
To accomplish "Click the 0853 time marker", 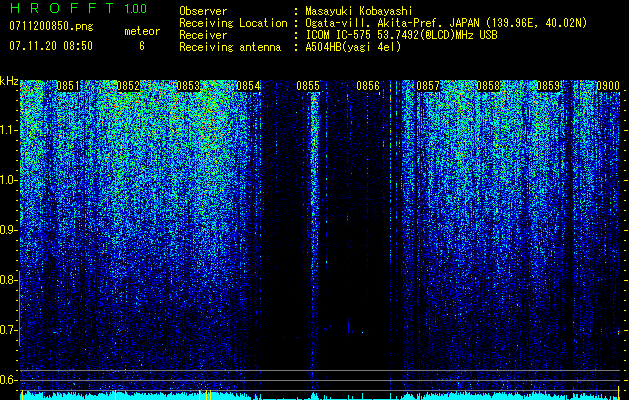I will pos(188,86).
